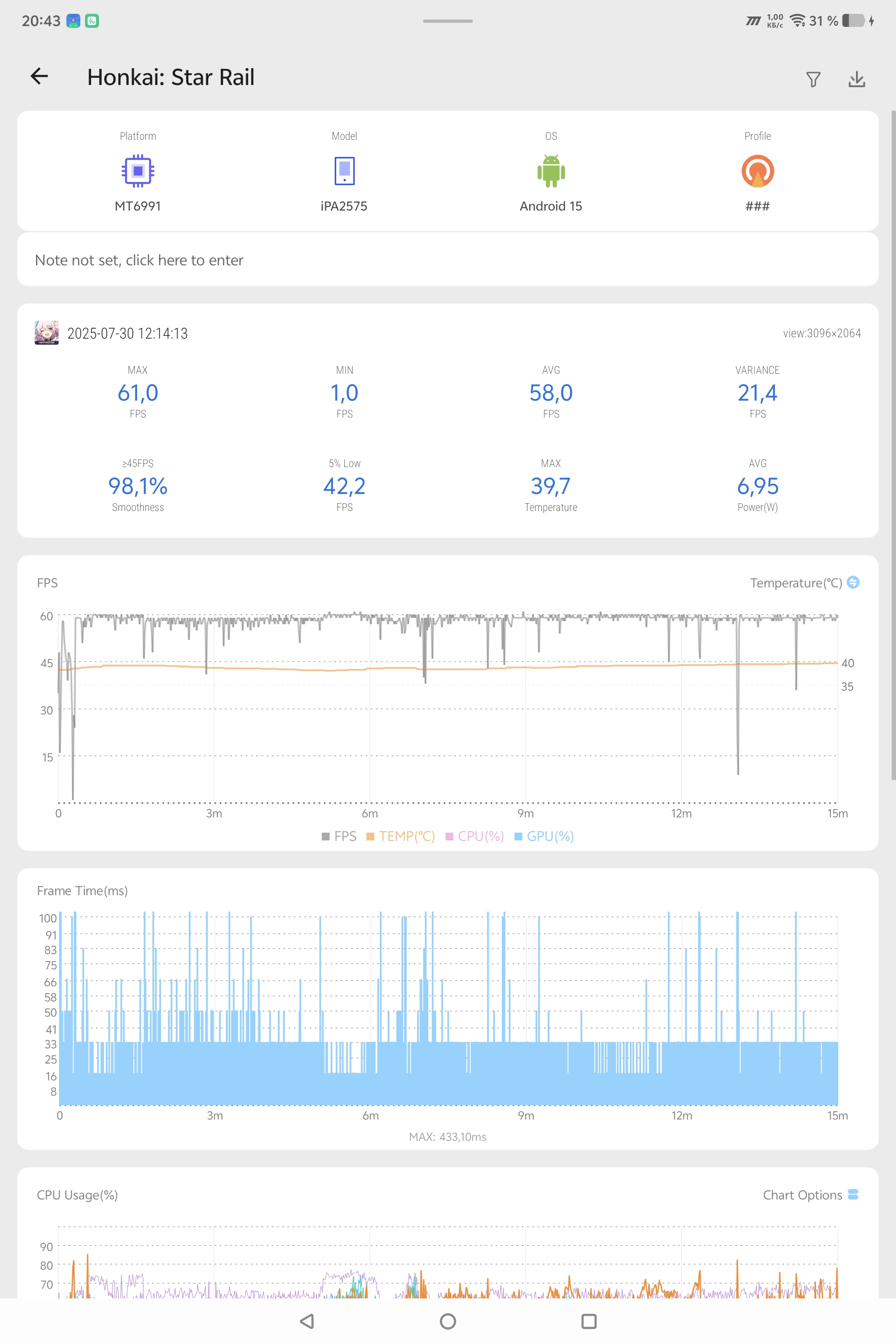
Task: Open the filter funnel icon
Action: (x=813, y=79)
